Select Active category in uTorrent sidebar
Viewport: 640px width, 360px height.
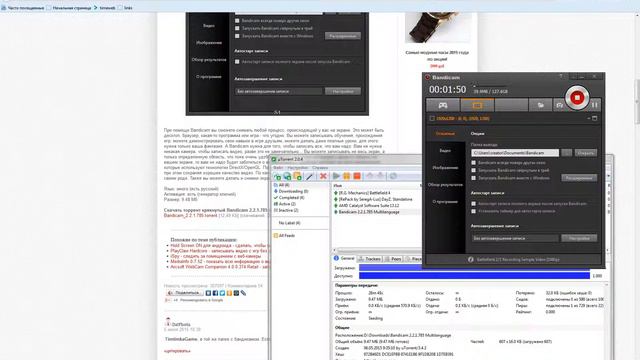pyautogui.click(x=286, y=204)
